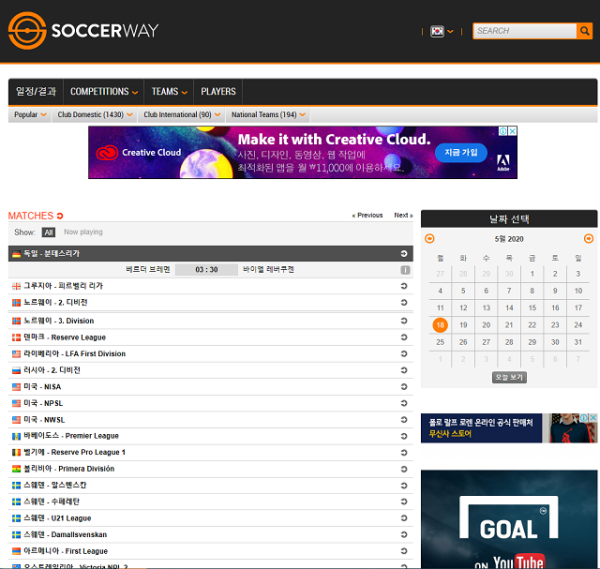Screen dimensions: 600x569
Task: Expand the COMPETITIONS dropdown menu
Action: (x=104, y=92)
